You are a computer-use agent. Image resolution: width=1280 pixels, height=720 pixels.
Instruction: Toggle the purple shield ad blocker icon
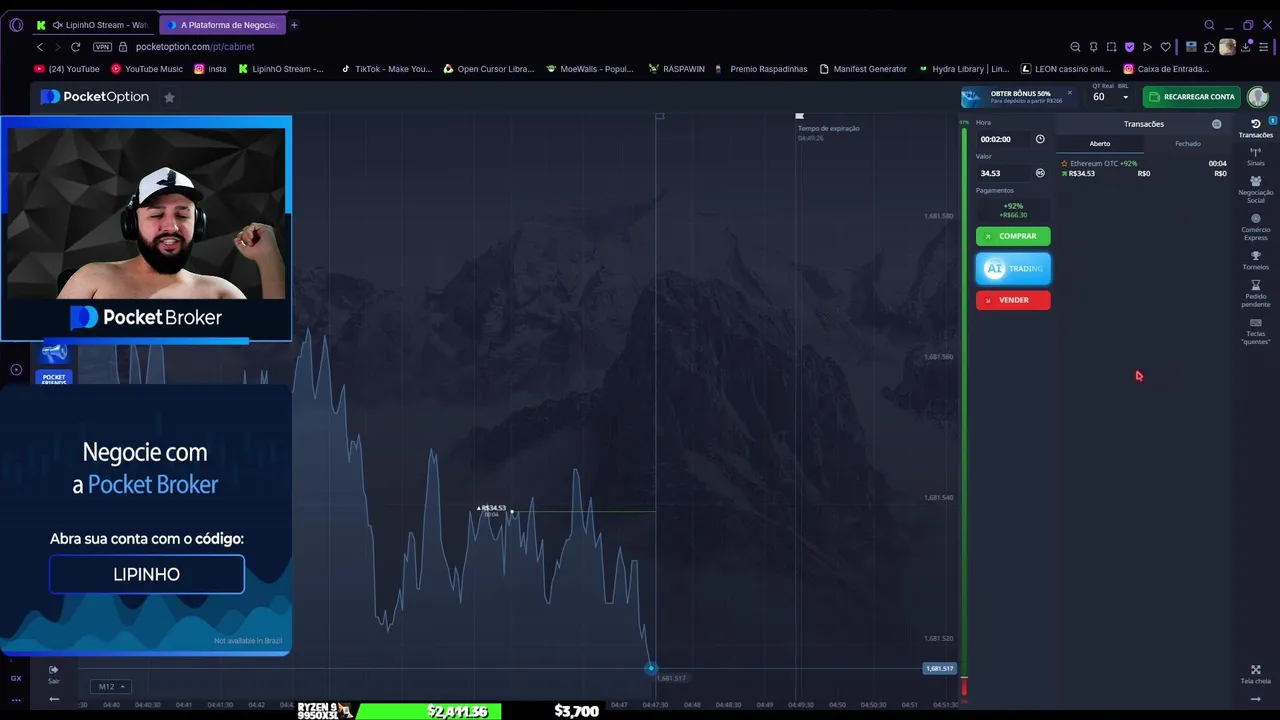click(x=1129, y=47)
